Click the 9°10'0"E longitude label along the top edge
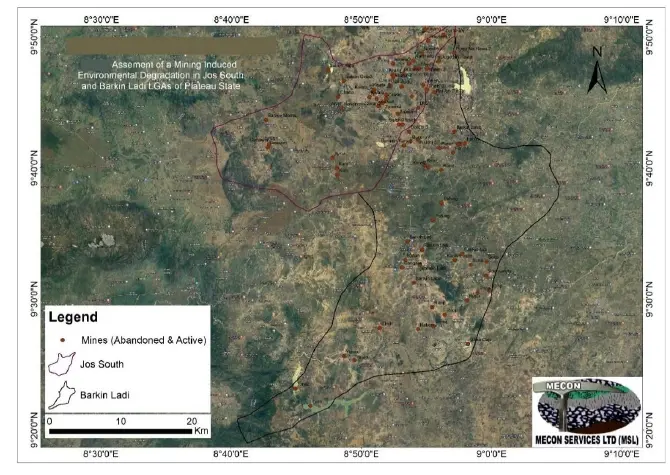Viewport: 670px width, 475px height. click(622, 20)
